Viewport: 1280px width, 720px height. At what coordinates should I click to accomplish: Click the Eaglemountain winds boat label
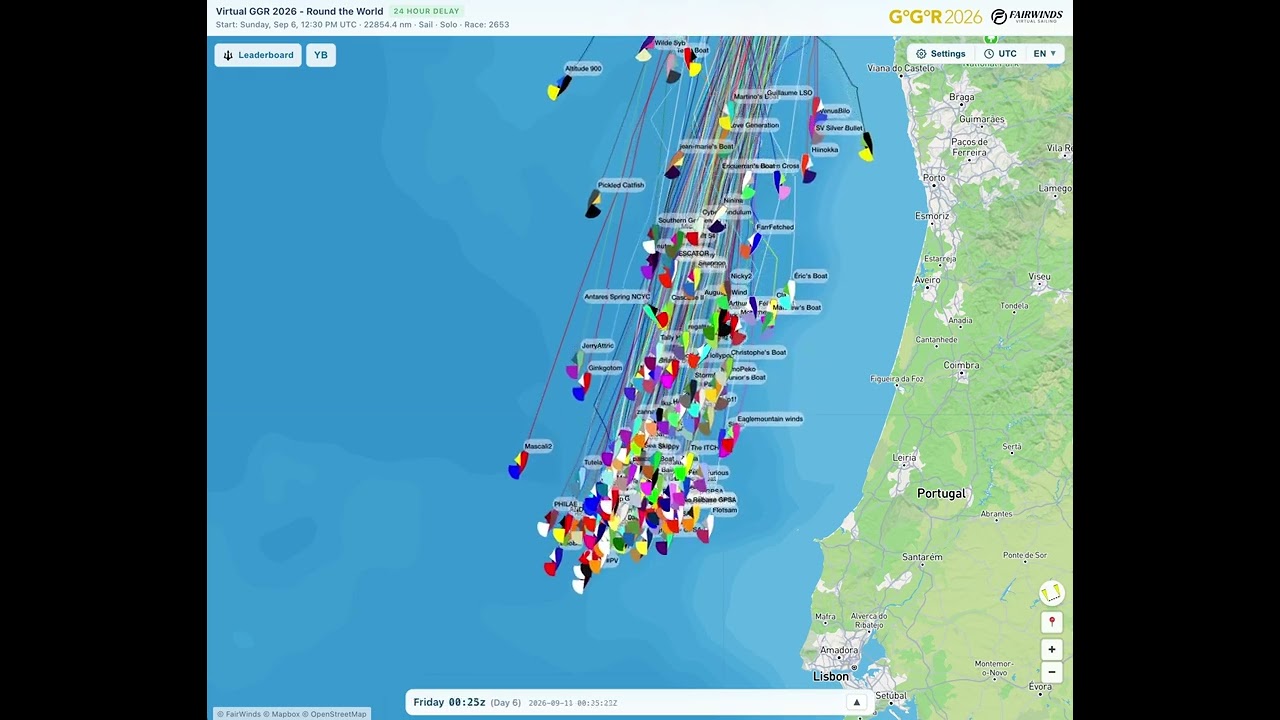click(770, 419)
